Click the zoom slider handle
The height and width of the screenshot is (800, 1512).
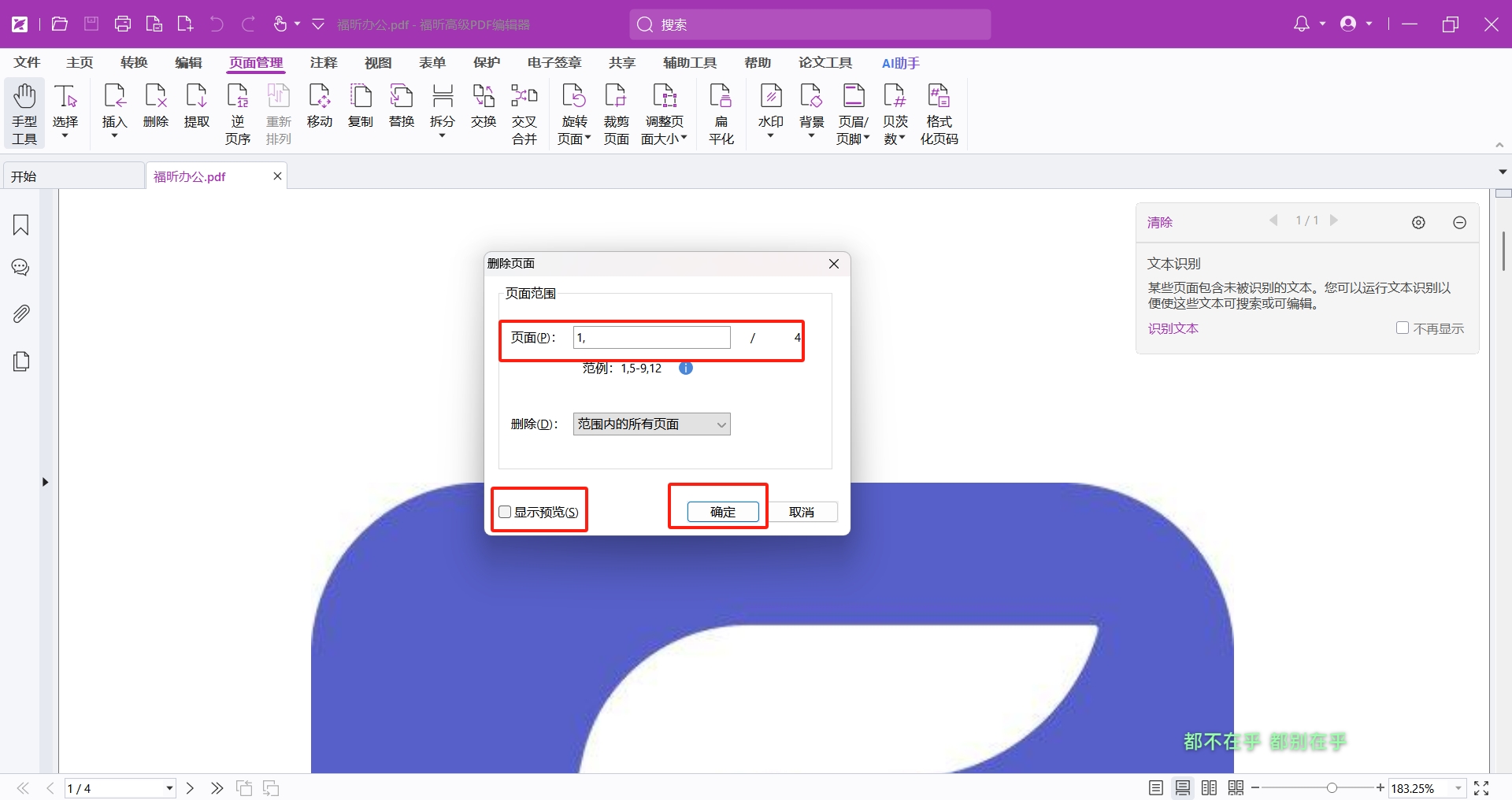click(1332, 788)
